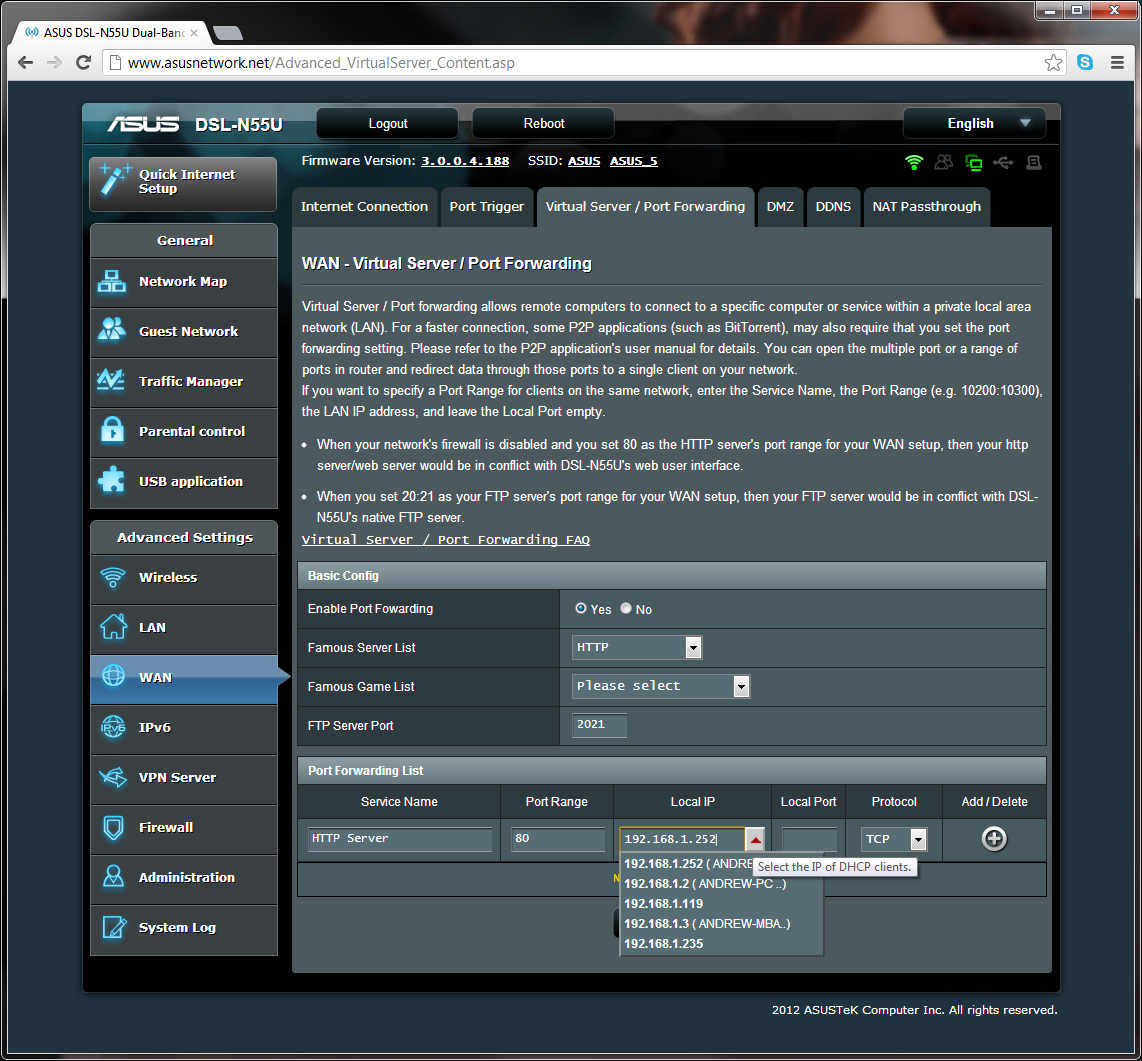Image resolution: width=1142 pixels, height=1061 pixels.
Task: Go back to the previous page
Action: pos(25,63)
